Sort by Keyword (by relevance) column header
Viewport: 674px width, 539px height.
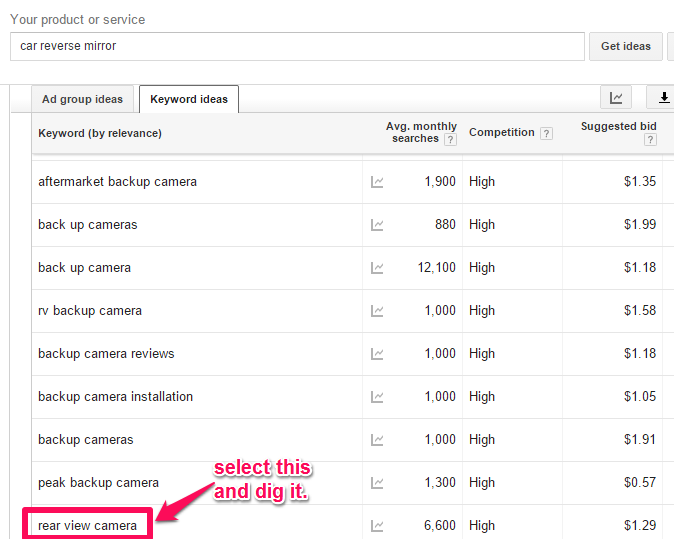pos(100,133)
